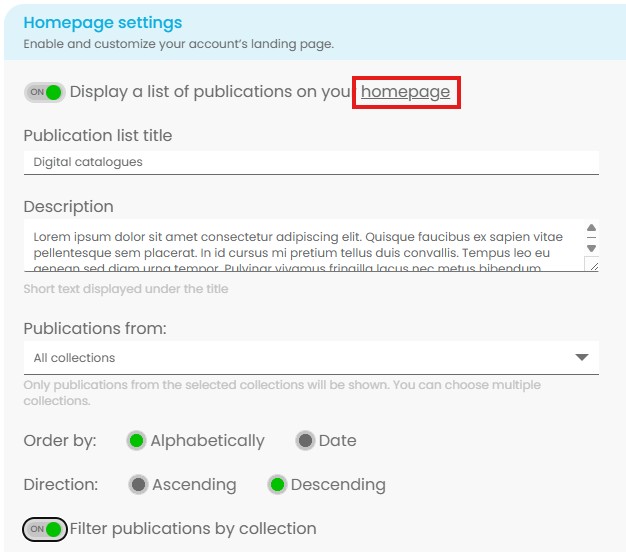
Task: Click the Description box scroll-up arrow
Action: (x=591, y=229)
